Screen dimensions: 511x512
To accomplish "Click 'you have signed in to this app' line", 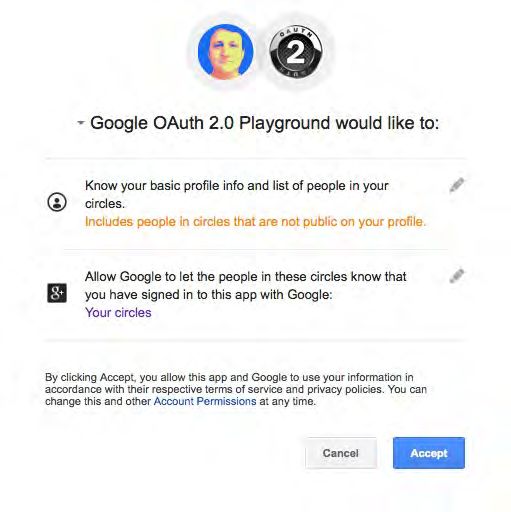I will tap(209, 295).
